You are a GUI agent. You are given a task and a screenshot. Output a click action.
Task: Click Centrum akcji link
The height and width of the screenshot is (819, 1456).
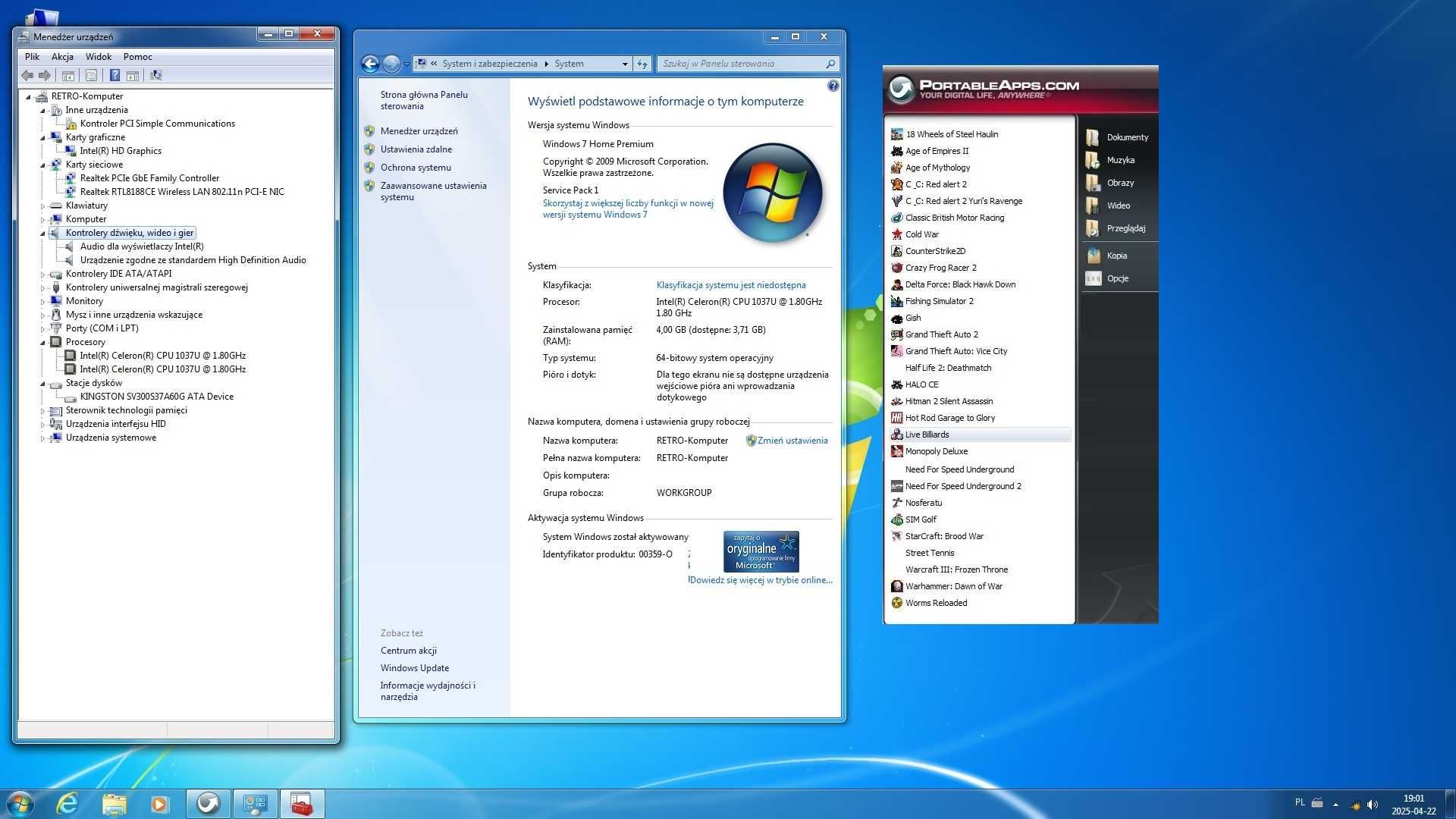pos(409,651)
